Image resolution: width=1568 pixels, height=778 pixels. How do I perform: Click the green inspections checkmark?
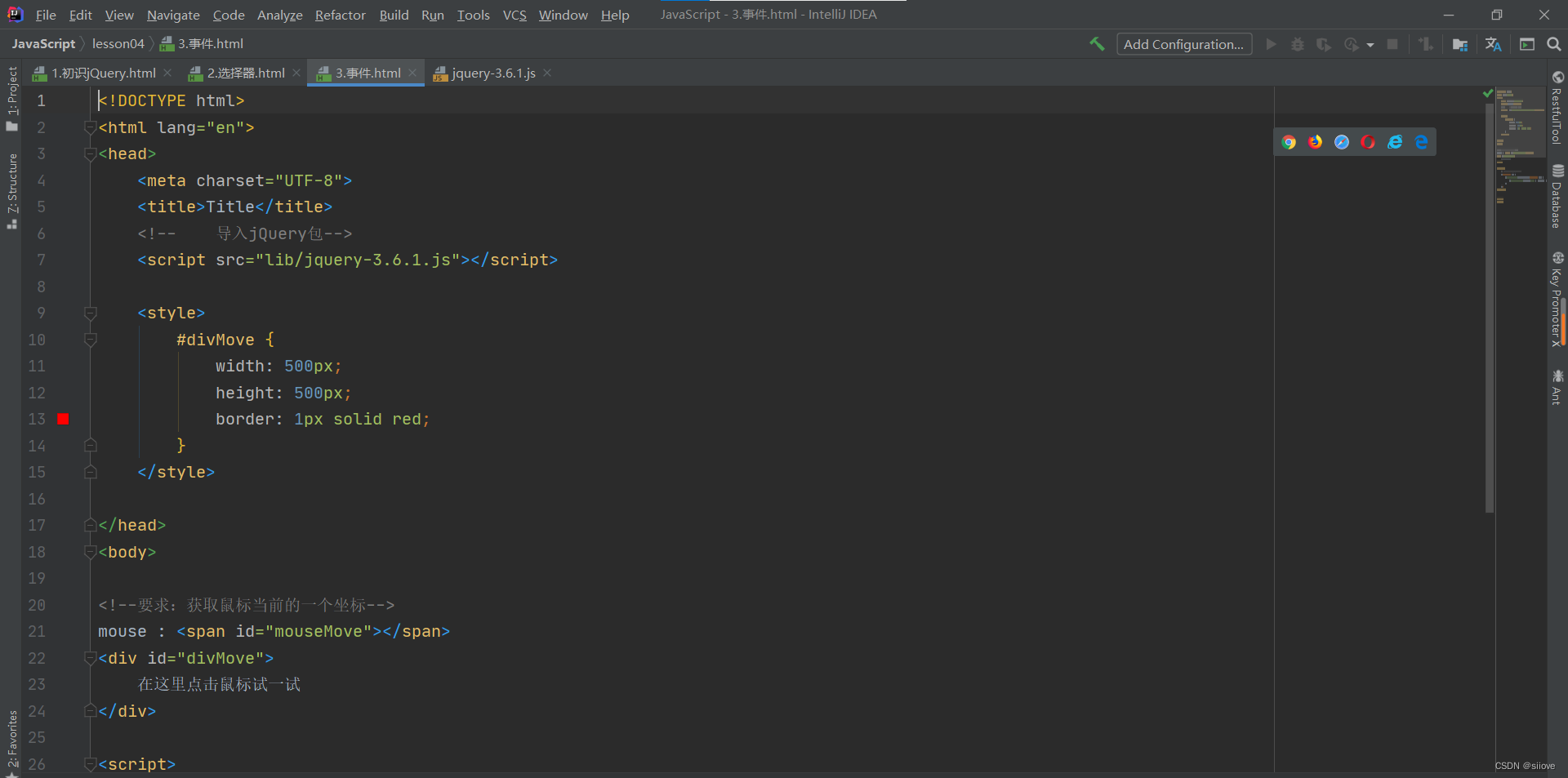[x=1486, y=92]
